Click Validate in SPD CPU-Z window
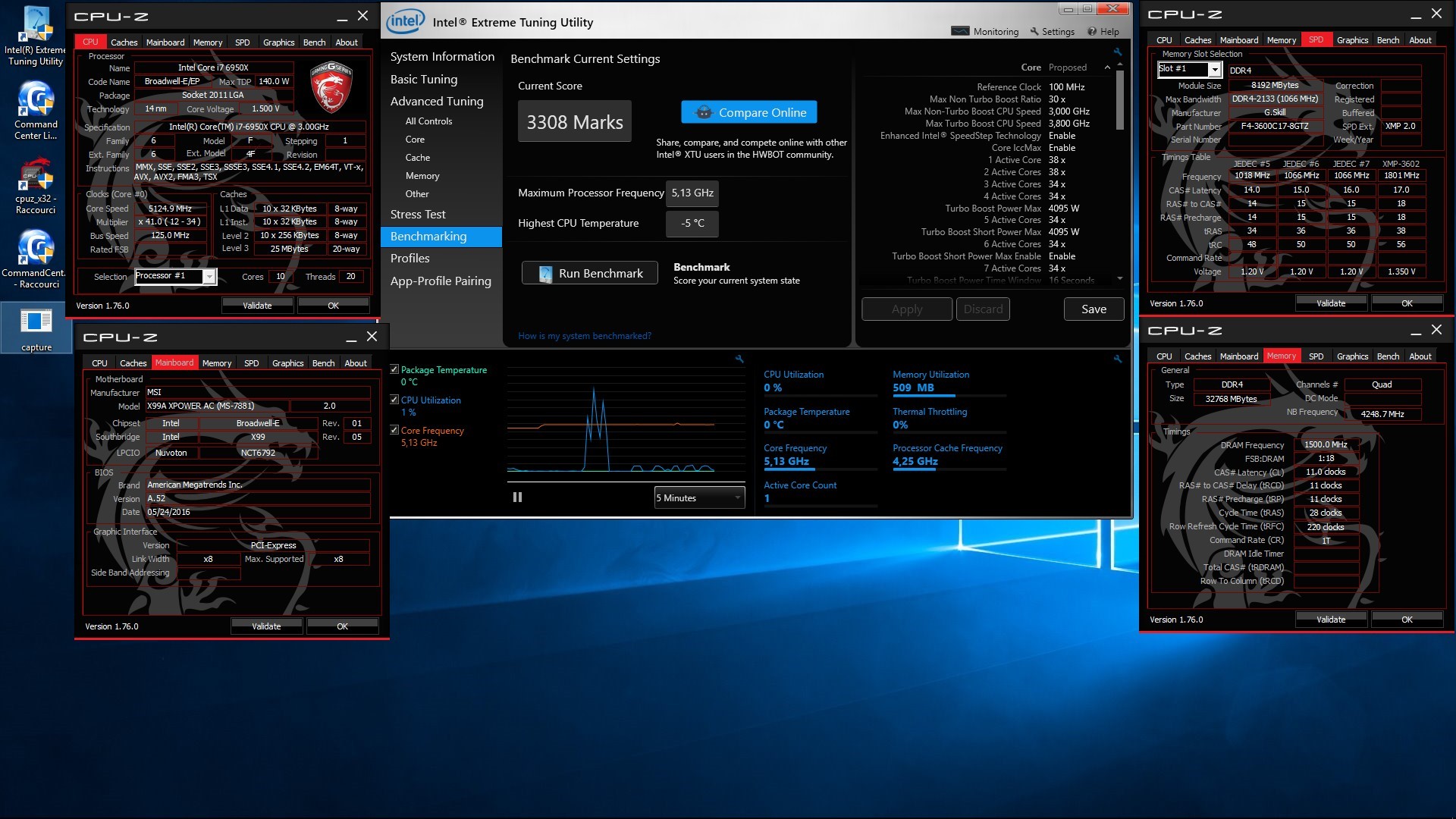 click(1331, 303)
